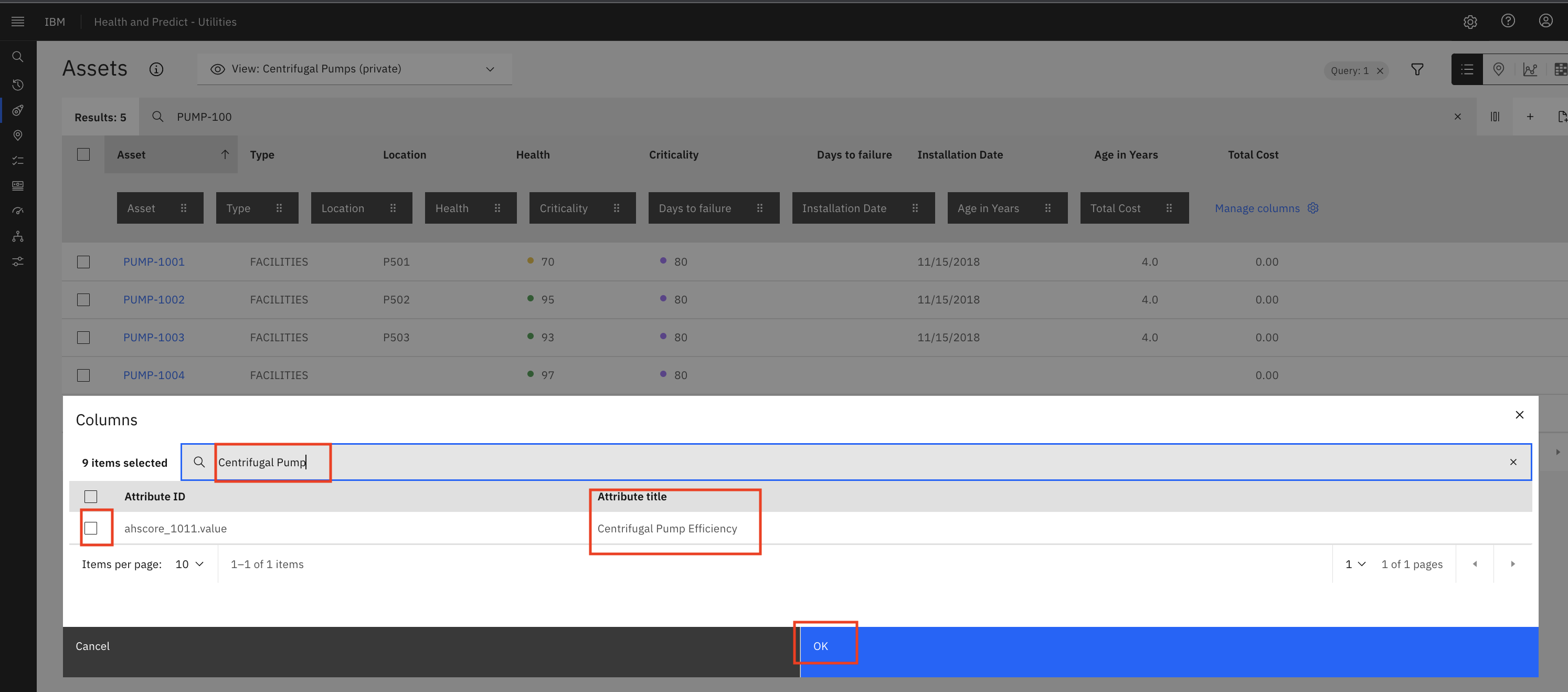Check the ahscore_1011.value checkbox
1568x692 pixels.
click(x=91, y=528)
